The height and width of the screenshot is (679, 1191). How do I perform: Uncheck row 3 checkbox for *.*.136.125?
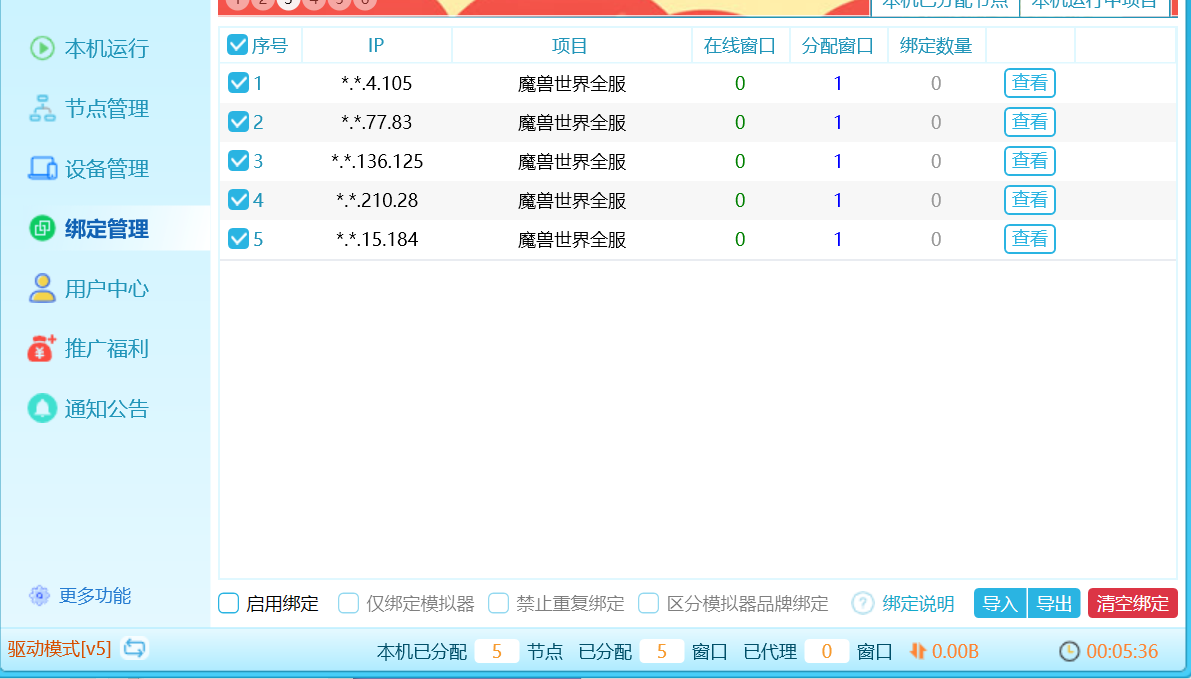point(238,161)
